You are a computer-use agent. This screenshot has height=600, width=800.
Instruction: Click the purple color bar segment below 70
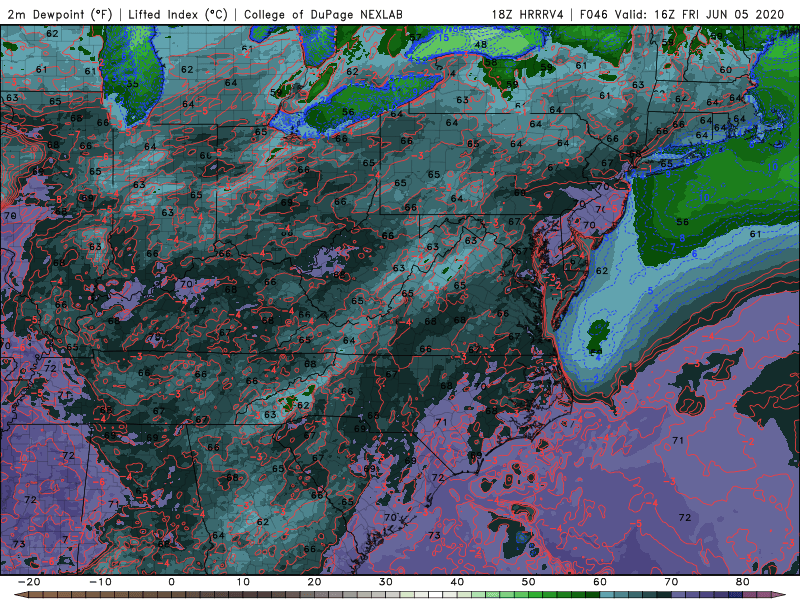point(679,595)
